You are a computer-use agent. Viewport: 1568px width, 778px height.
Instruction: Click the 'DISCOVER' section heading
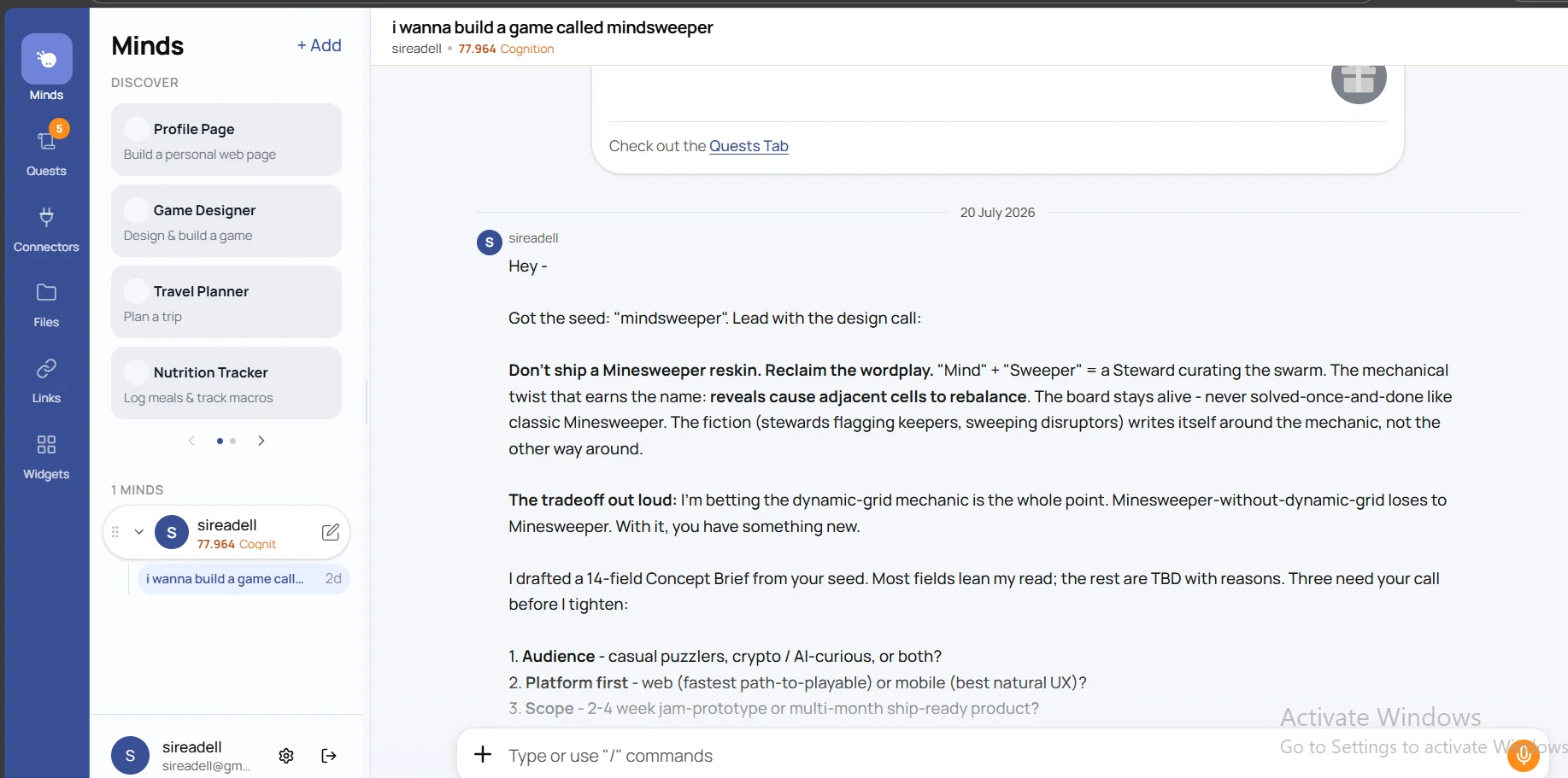pos(144,83)
